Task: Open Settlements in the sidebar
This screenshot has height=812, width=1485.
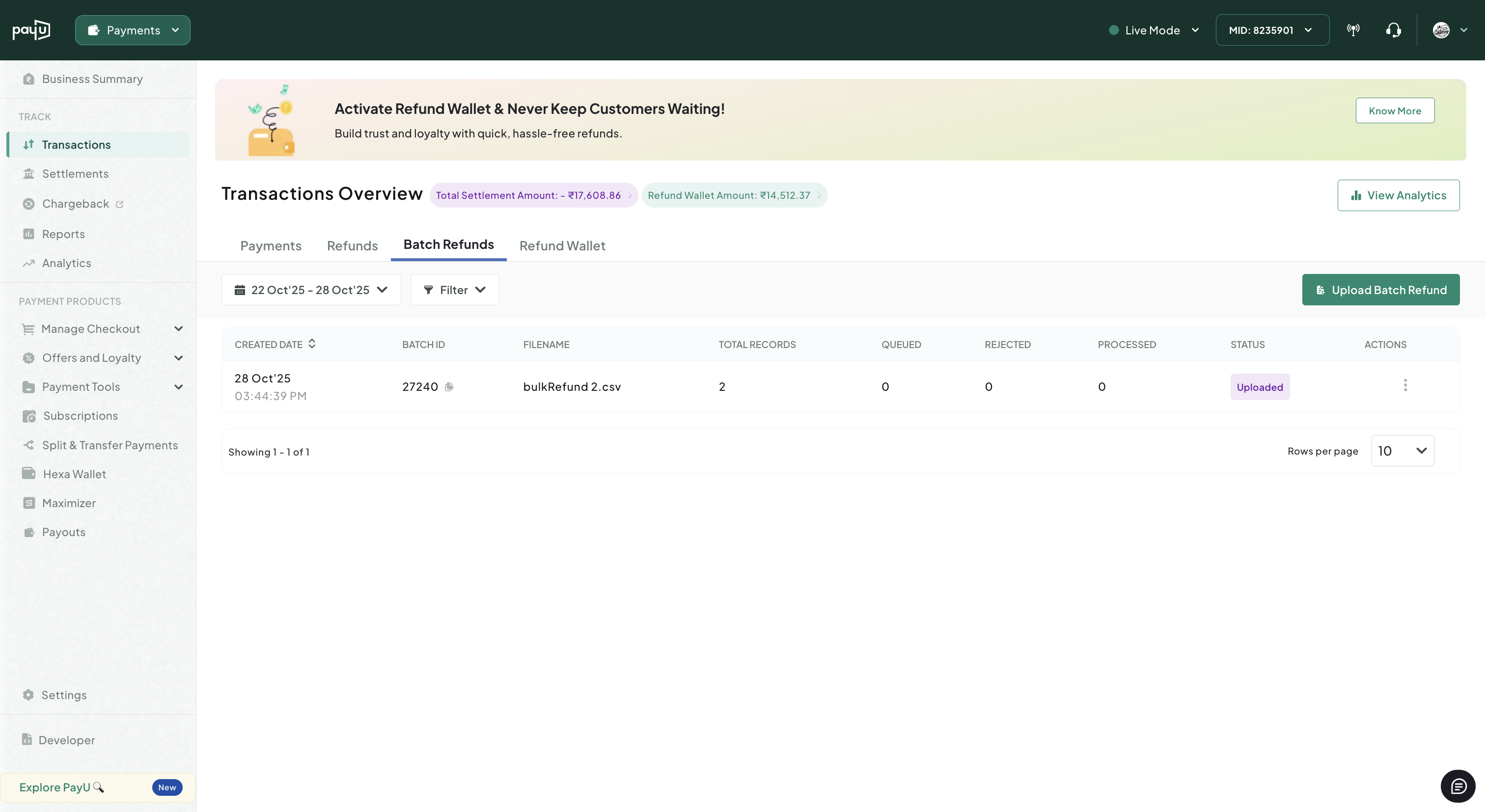Action: click(x=75, y=173)
